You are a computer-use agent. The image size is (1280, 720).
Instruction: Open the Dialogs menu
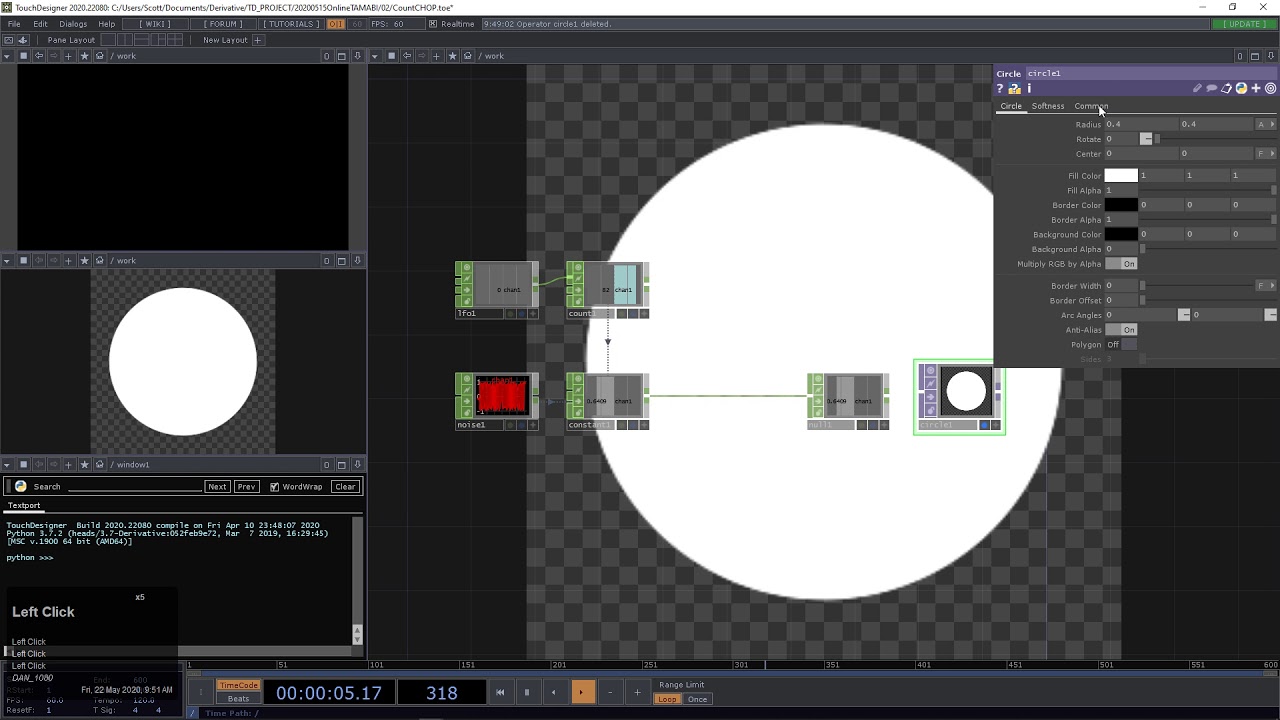click(x=73, y=24)
